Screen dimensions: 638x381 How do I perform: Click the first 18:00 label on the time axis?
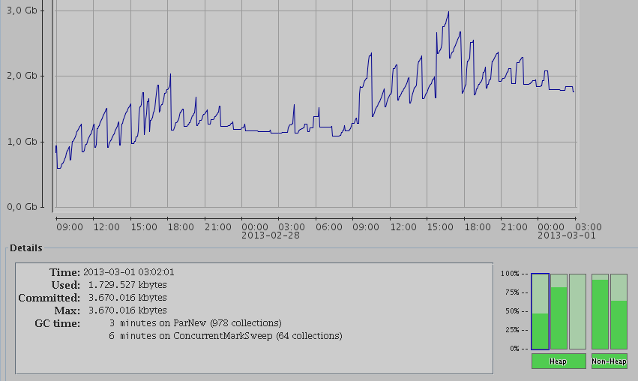[181, 227]
